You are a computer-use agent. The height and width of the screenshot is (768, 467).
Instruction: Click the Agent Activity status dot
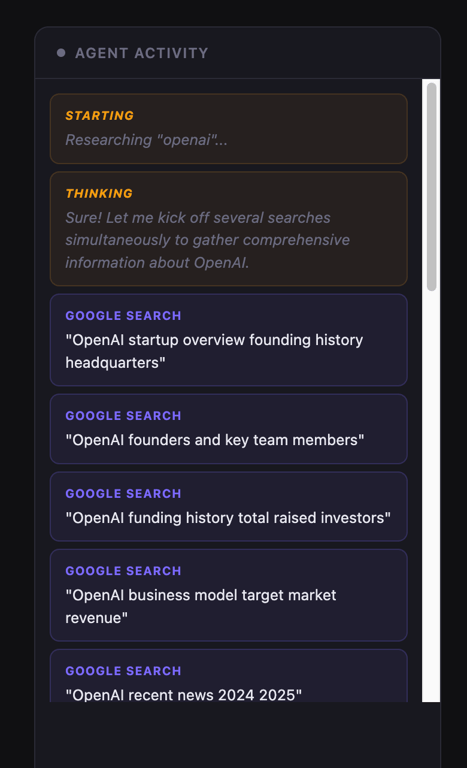click(x=61, y=53)
